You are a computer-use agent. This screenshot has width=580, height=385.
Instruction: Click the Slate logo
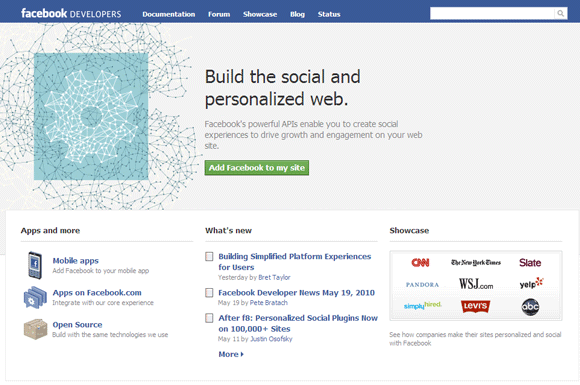tap(530, 263)
